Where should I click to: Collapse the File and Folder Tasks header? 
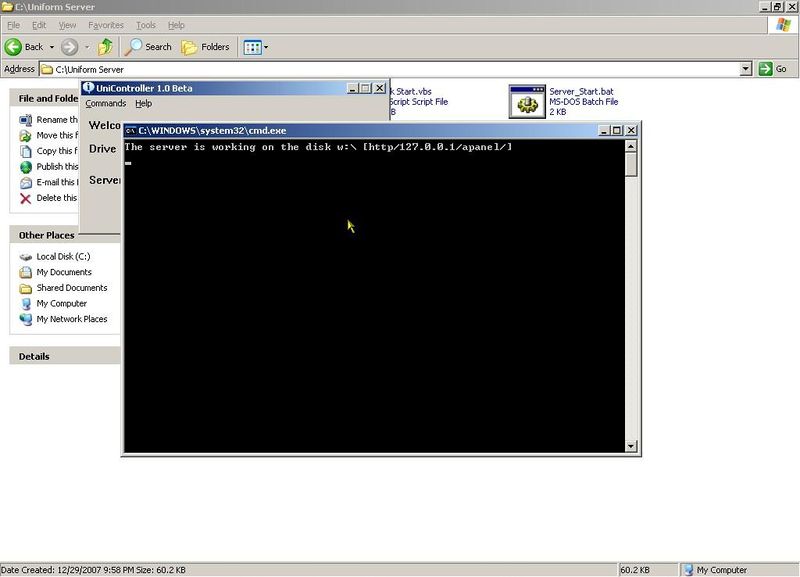45,98
